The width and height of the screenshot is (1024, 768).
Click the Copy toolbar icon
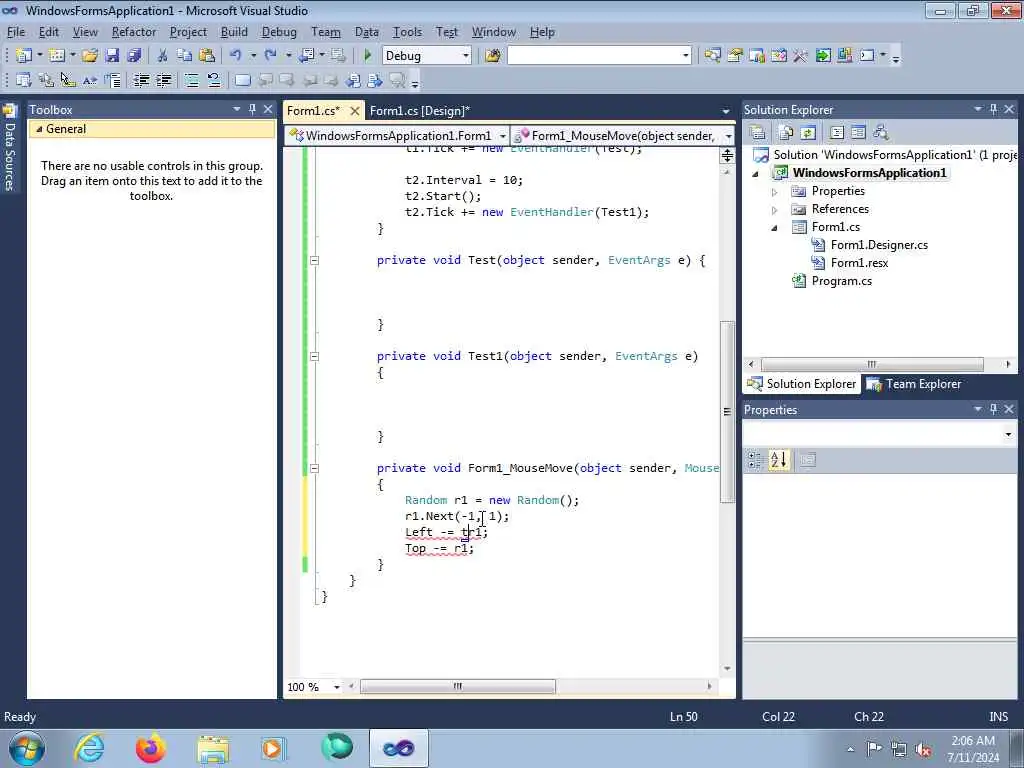click(185, 56)
